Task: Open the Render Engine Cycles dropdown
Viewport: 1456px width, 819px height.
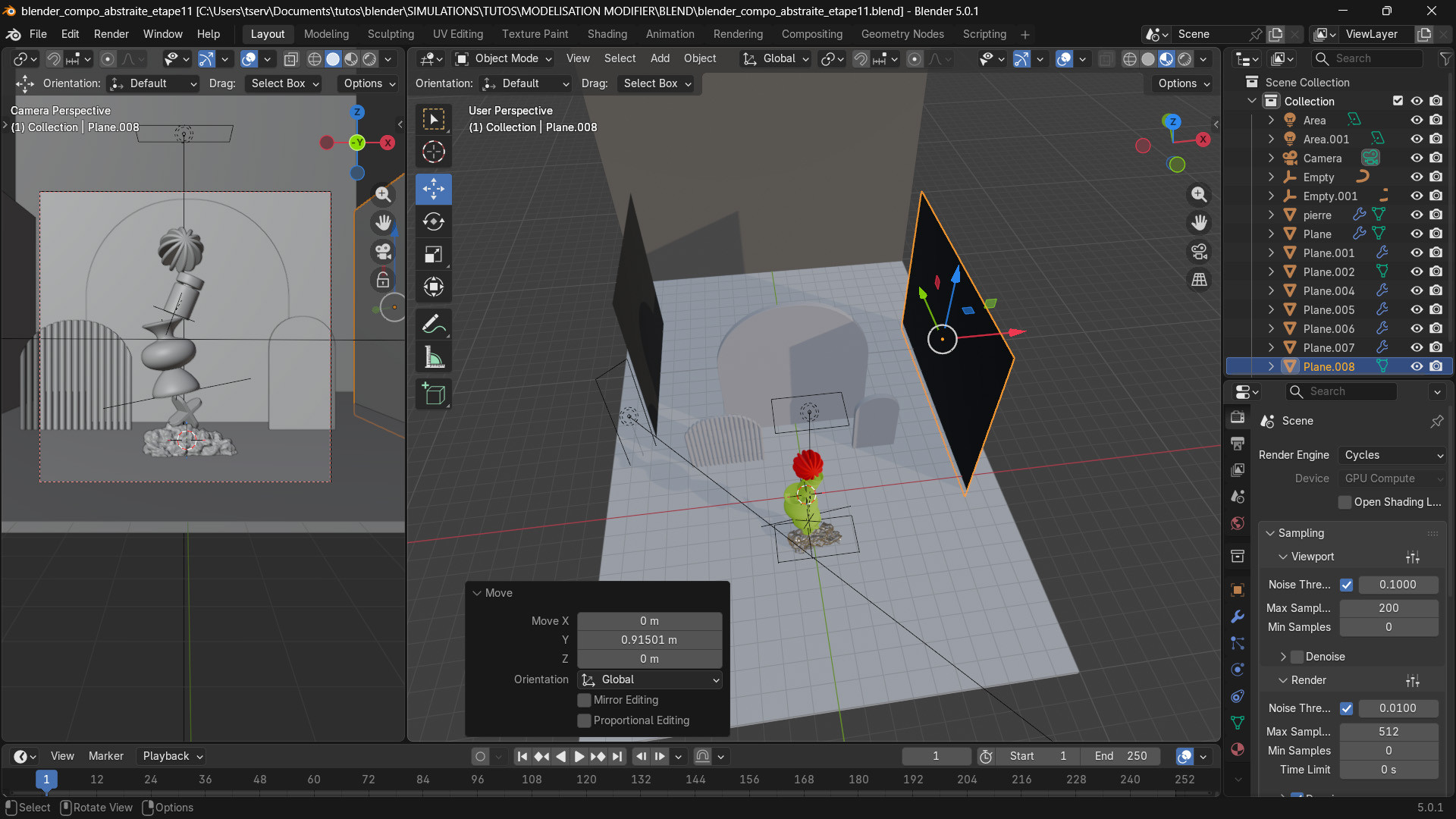Action: point(1392,455)
